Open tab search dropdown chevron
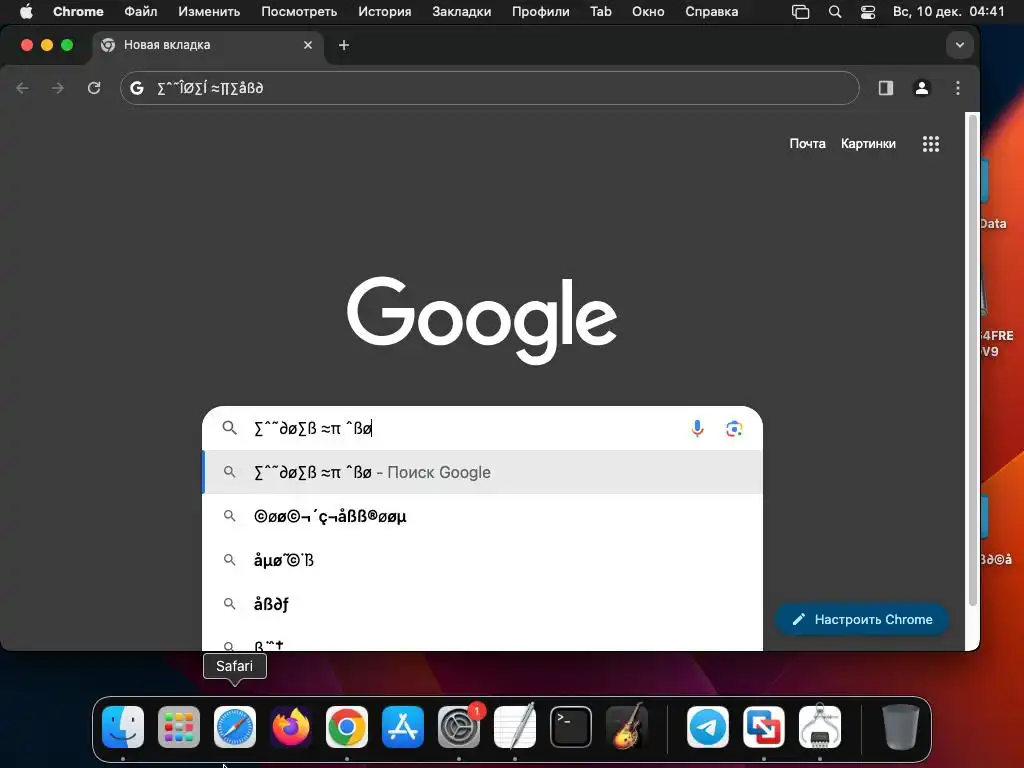The height and width of the screenshot is (768, 1024). [x=959, y=45]
